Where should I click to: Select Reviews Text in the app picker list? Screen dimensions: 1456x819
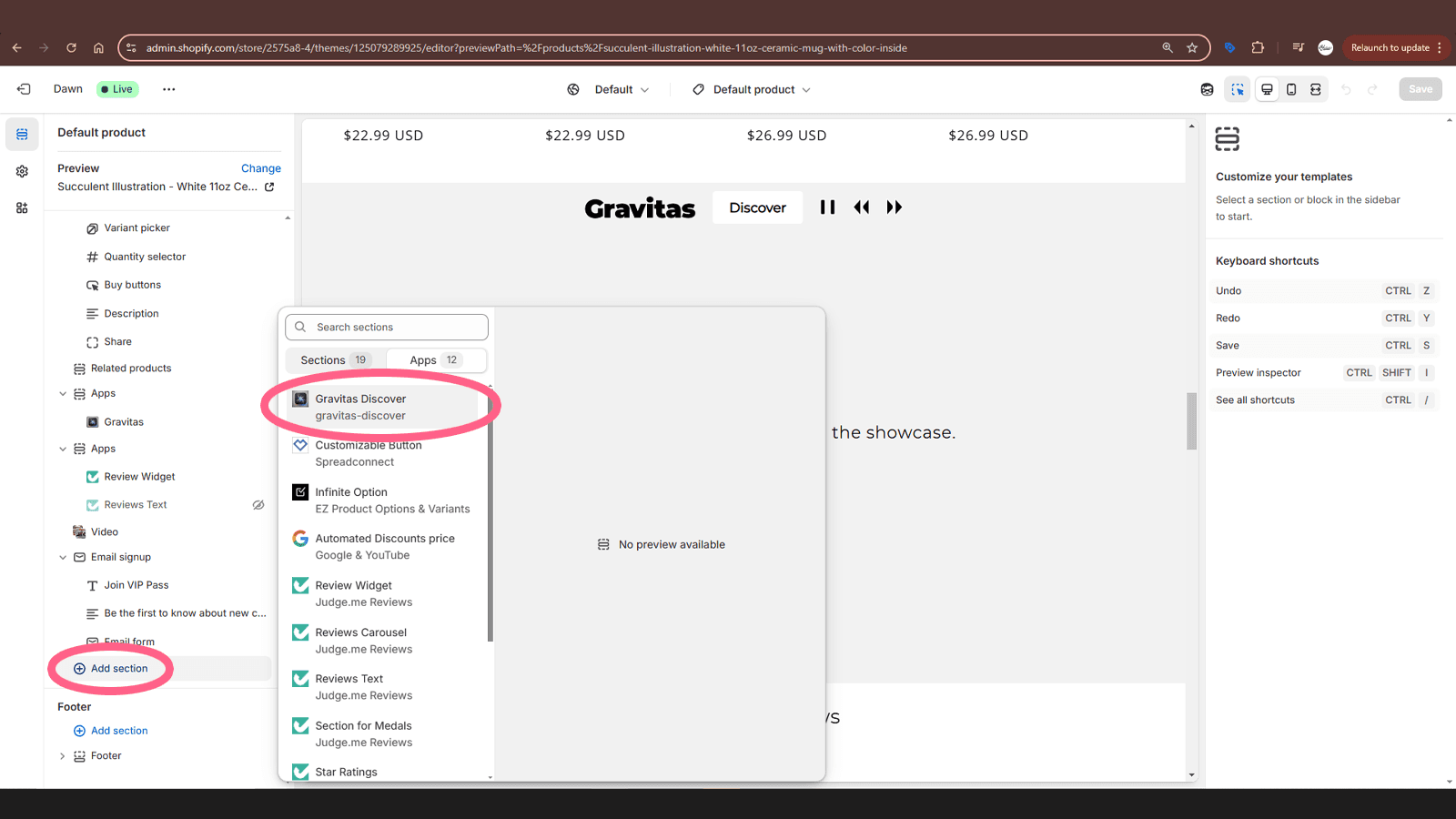coord(382,687)
